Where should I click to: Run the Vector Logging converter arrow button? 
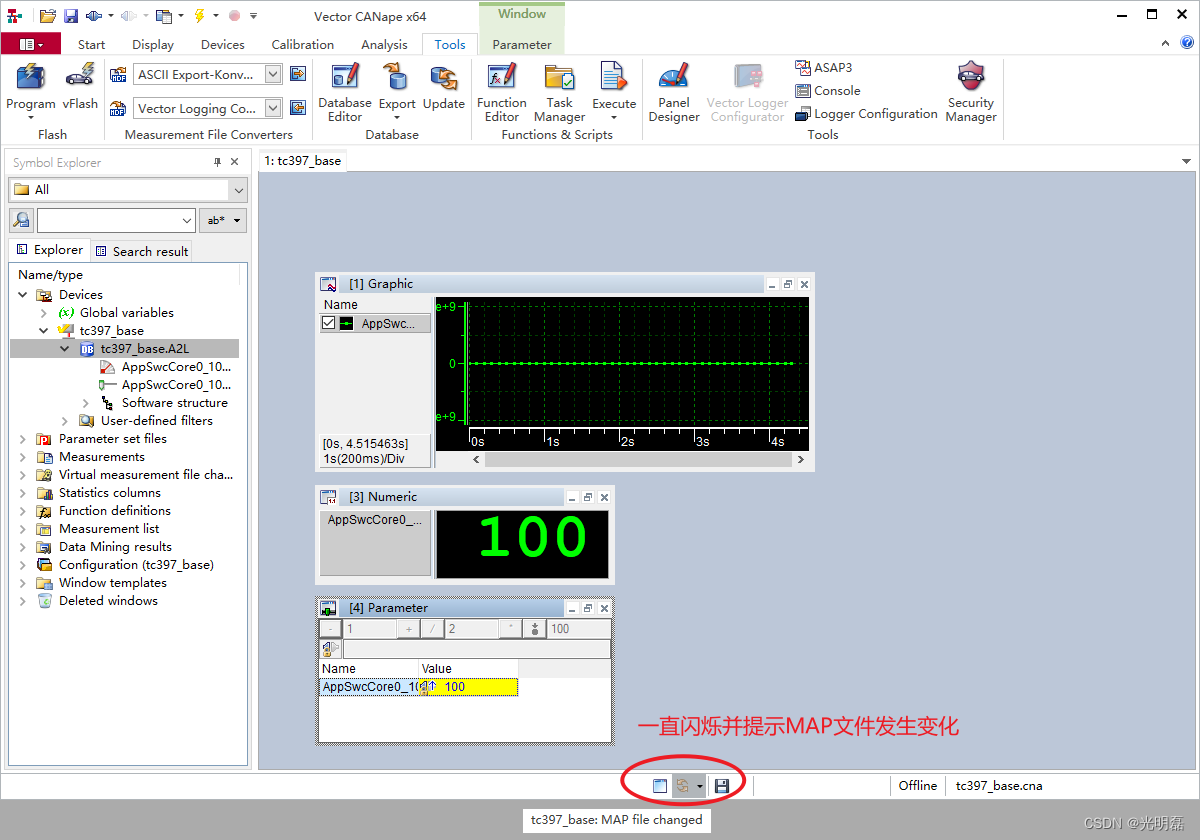(297, 108)
